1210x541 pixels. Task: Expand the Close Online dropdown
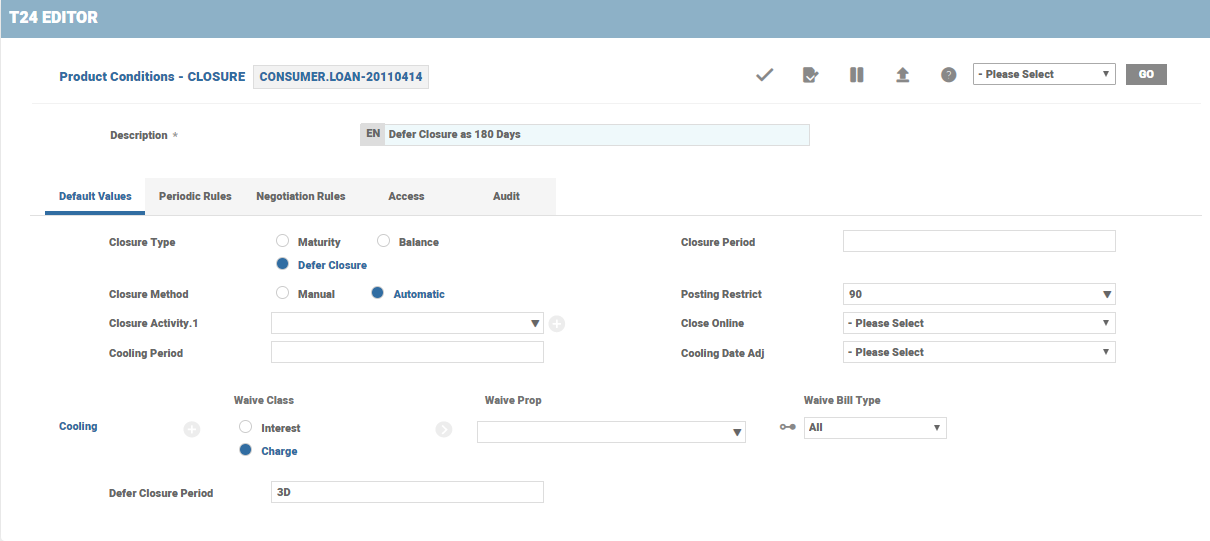point(979,323)
